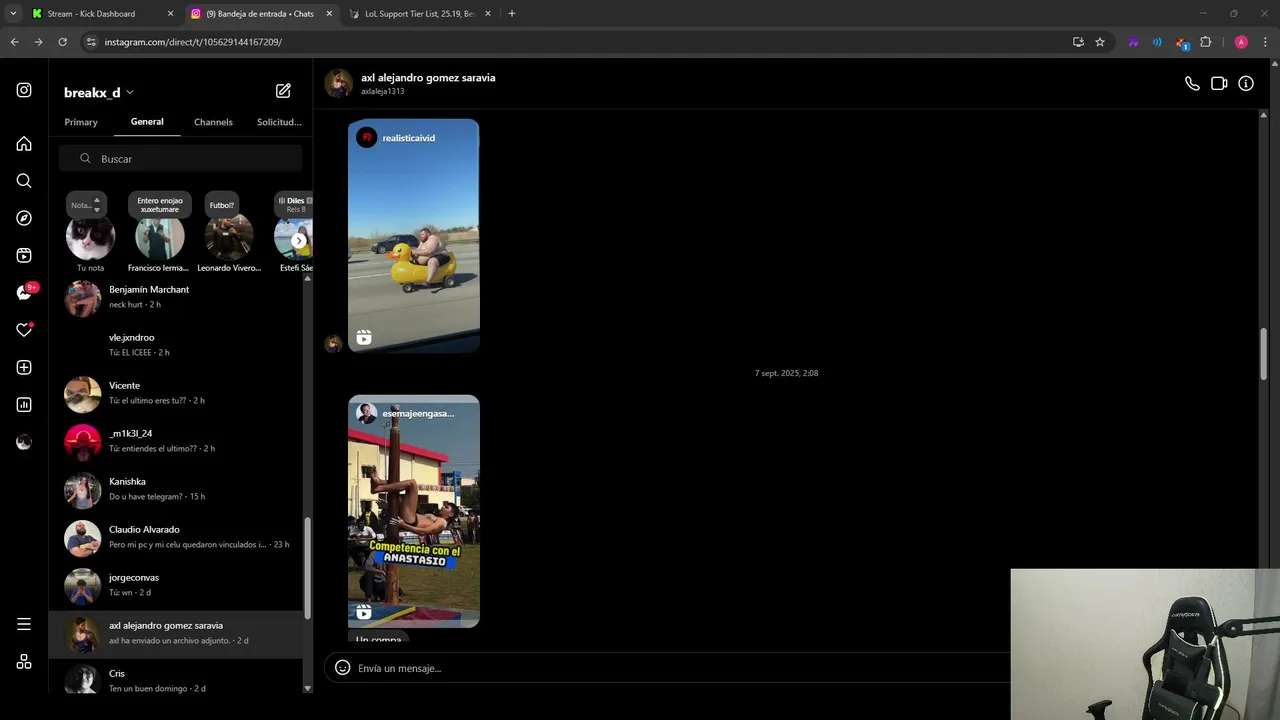The width and height of the screenshot is (1280, 720).
Task: Start a video call with axl
Action: click(x=1219, y=84)
